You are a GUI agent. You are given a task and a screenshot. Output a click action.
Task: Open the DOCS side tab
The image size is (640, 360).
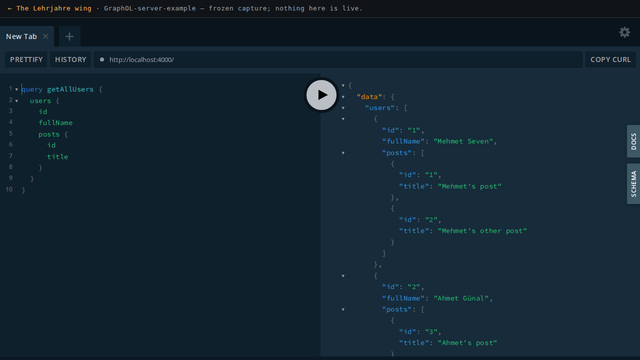[x=633, y=141]
